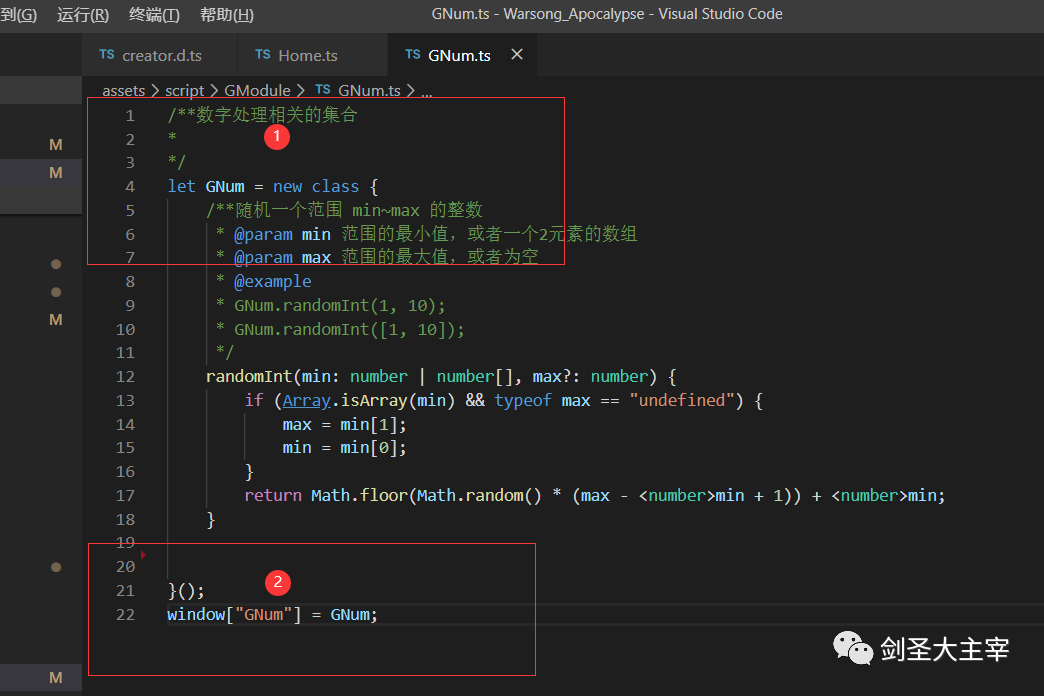Open the 转到(G) menu

tap(18, 15)
